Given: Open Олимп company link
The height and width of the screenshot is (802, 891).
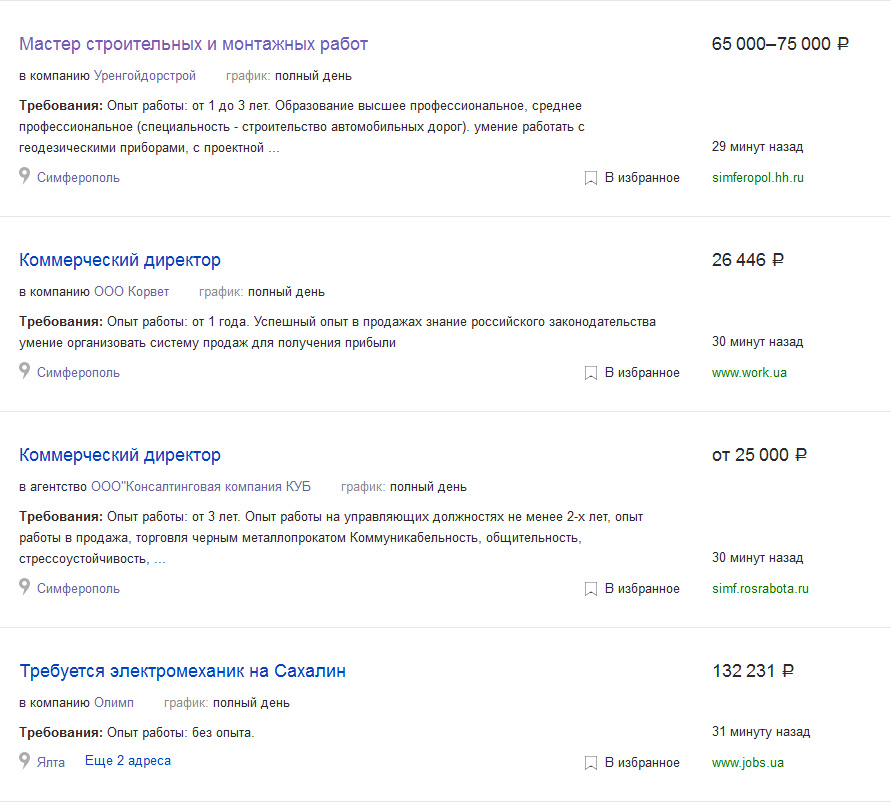Looking at the screenshot, I should coord(114,703).
